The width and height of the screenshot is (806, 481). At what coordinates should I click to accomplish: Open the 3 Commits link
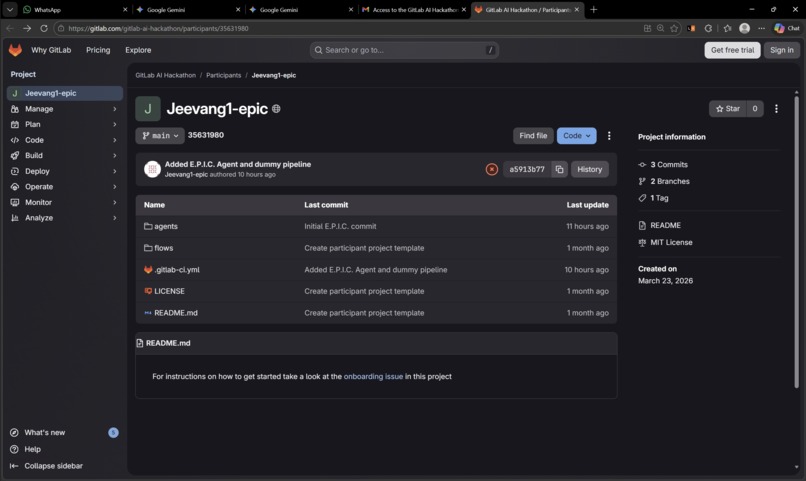(x=669, y=164)
